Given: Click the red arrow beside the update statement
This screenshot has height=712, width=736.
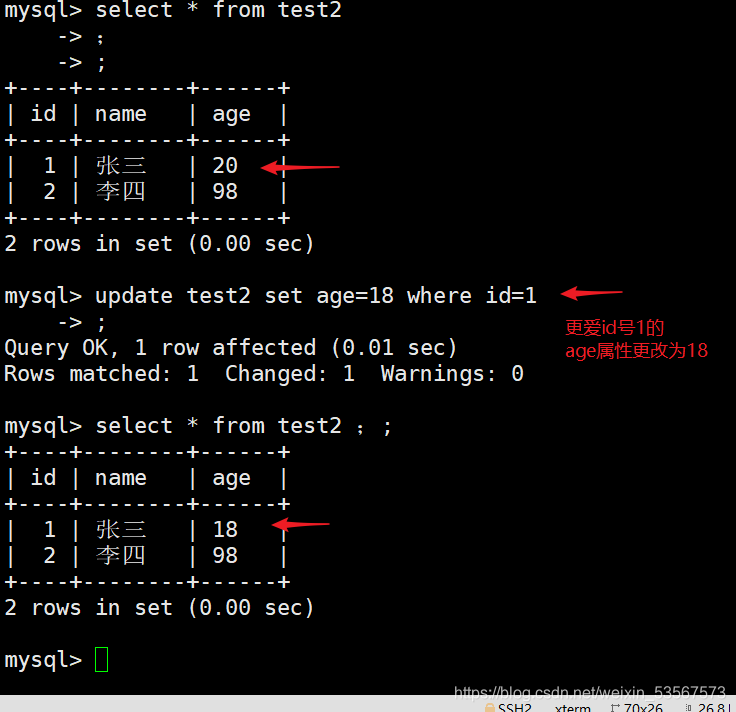Looking at the screenshot, I should click(591, 293).
